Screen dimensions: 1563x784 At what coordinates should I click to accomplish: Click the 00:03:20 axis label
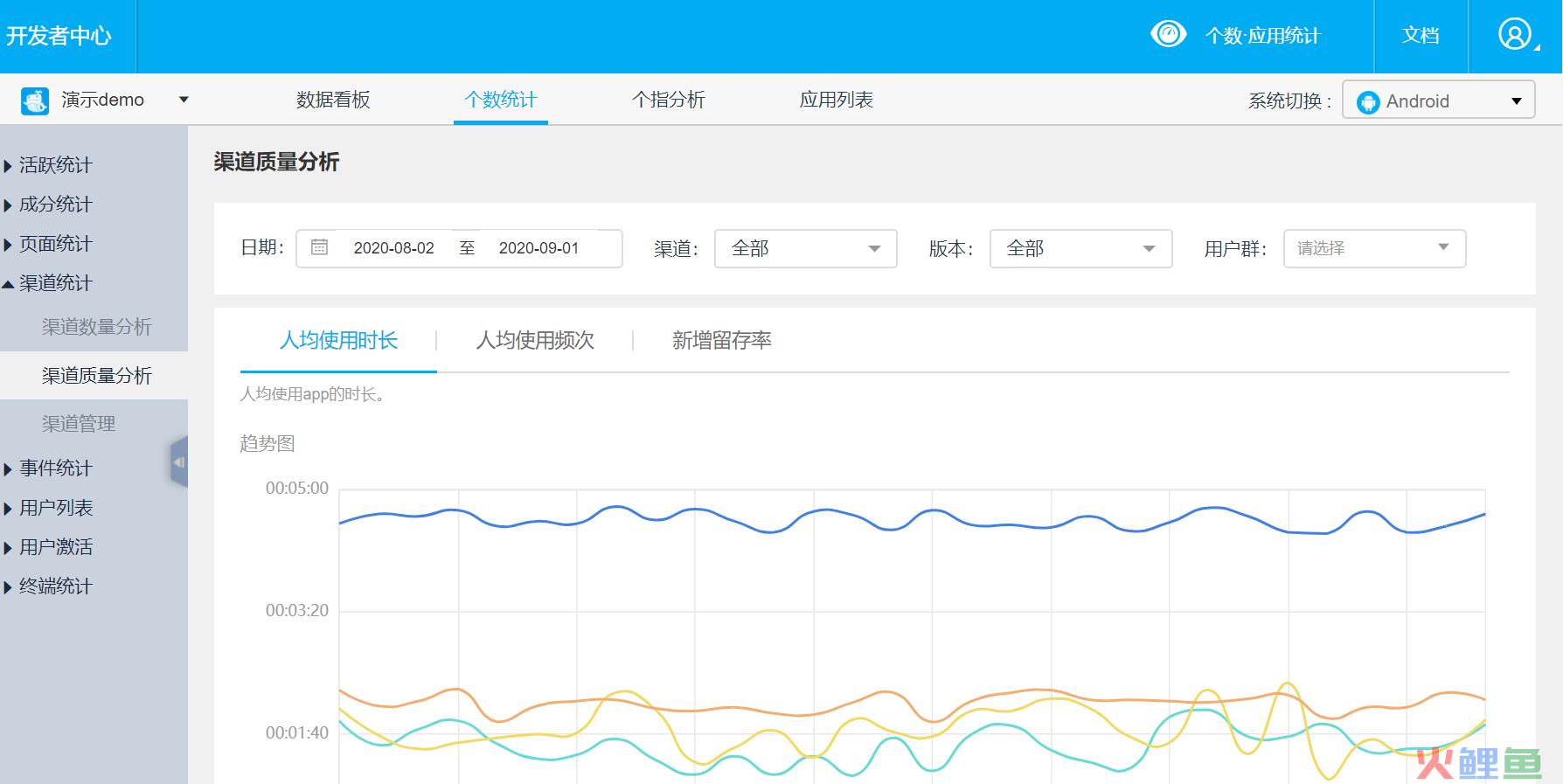(x=297, y=611)
